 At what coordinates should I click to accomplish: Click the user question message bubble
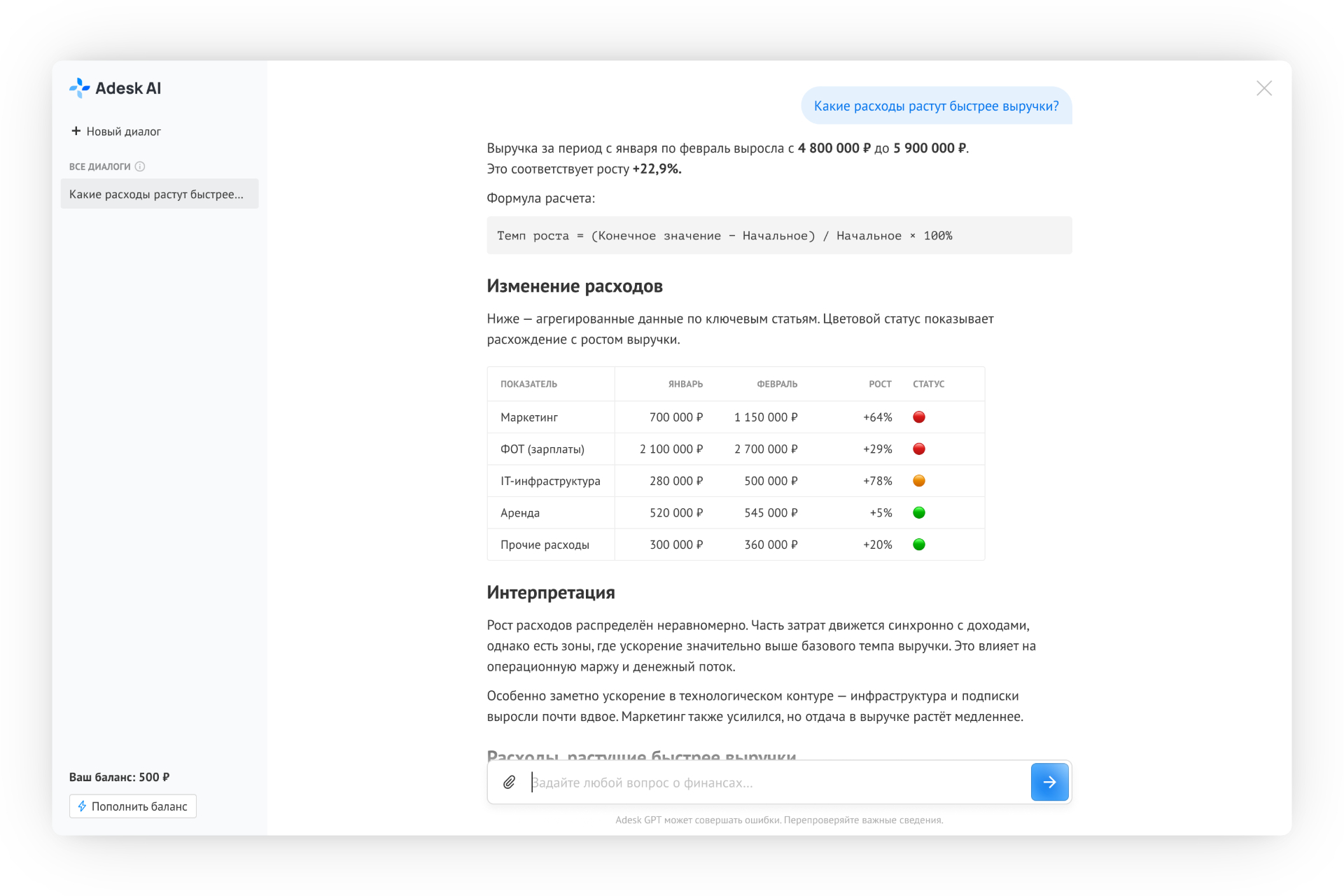click(936, 106)
